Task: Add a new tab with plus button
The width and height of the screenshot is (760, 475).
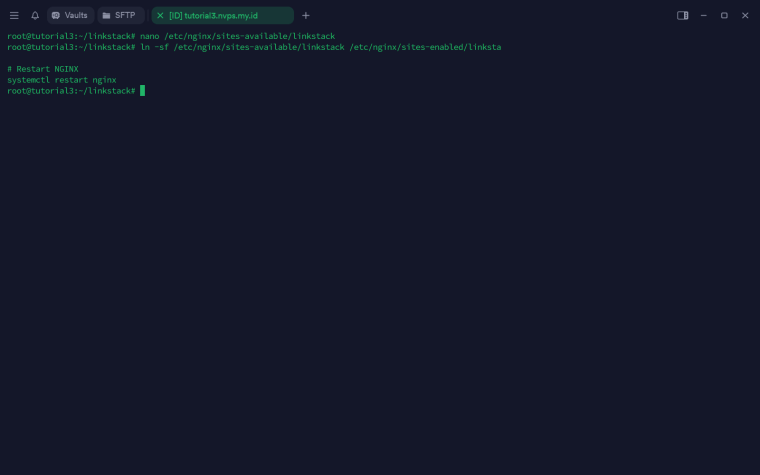Action: pos(306,16)
